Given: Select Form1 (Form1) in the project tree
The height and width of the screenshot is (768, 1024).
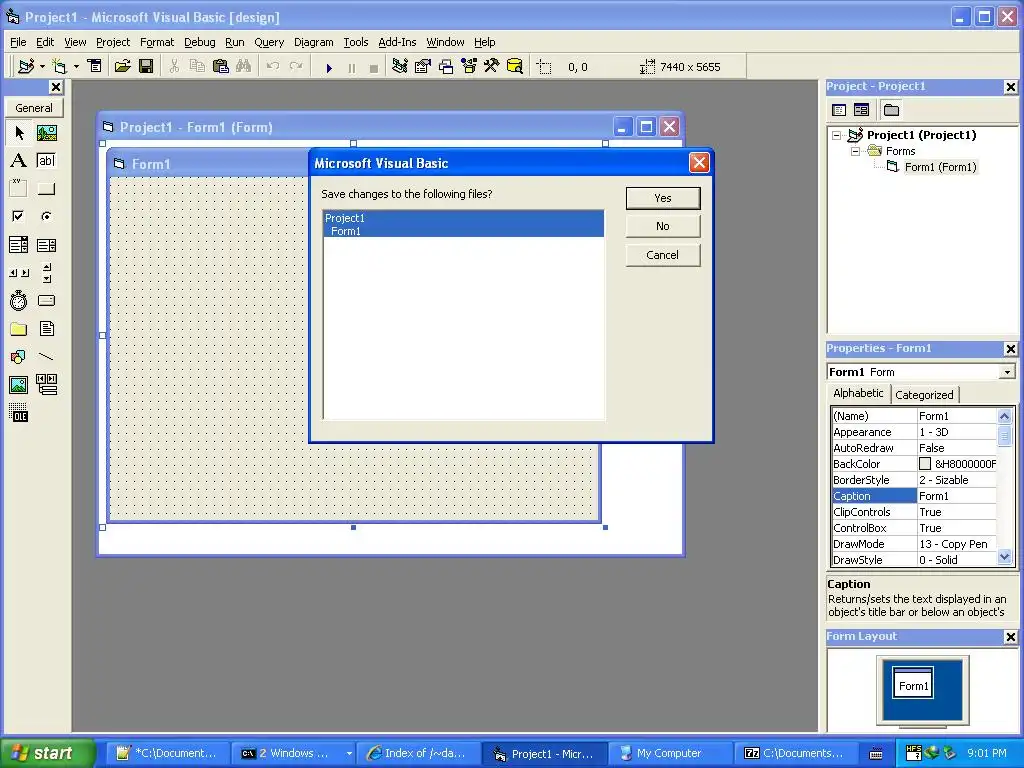Looking at the screenshot, I should click(940, 167).
